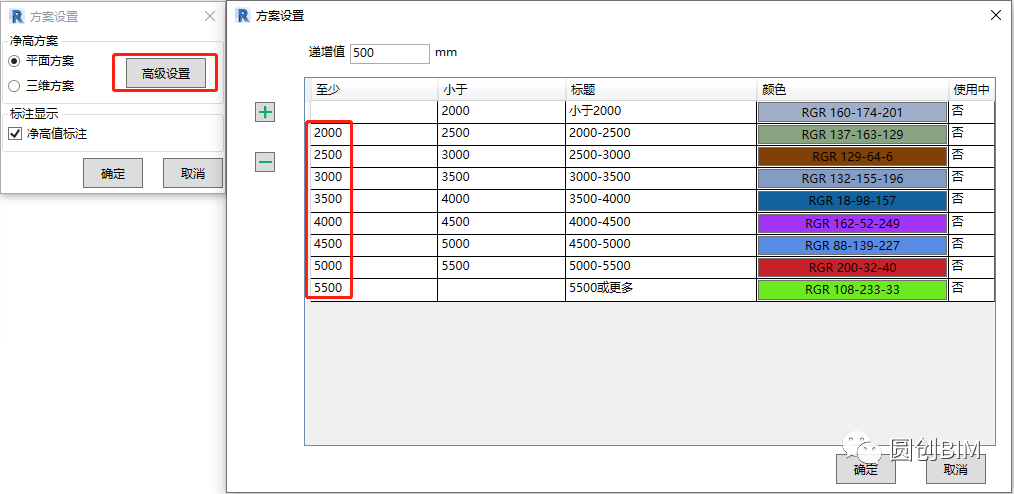Image resolution: width=1014 pixels, height=494 pixels.
Task: Click 取消 in the small dialog
Action: [x=193, y=173]
